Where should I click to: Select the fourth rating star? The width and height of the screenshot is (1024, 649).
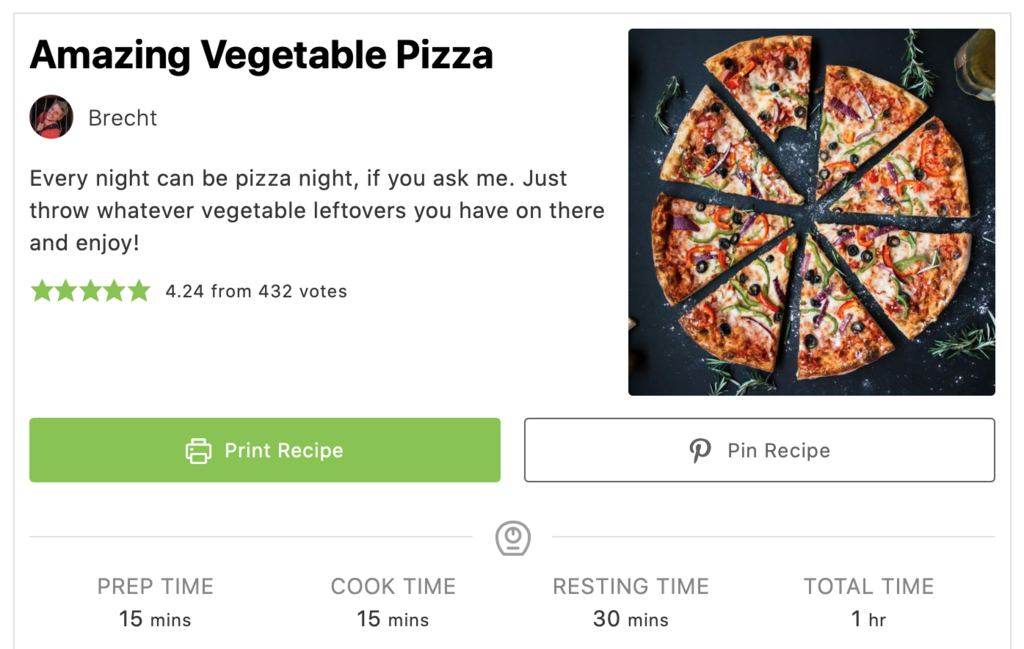[x=114, y=290]
